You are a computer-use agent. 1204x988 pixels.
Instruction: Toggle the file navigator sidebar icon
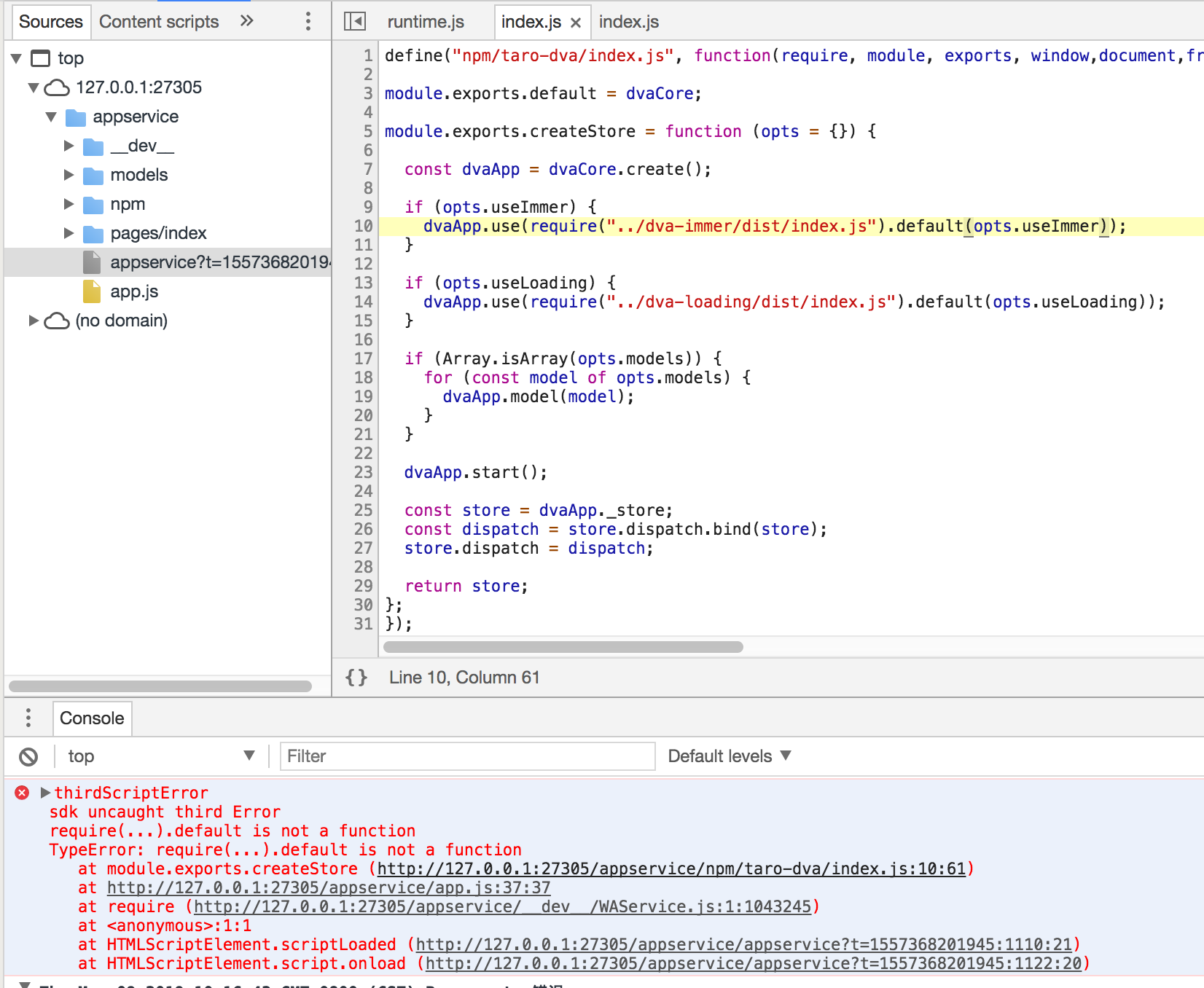[x=354, y=22]
